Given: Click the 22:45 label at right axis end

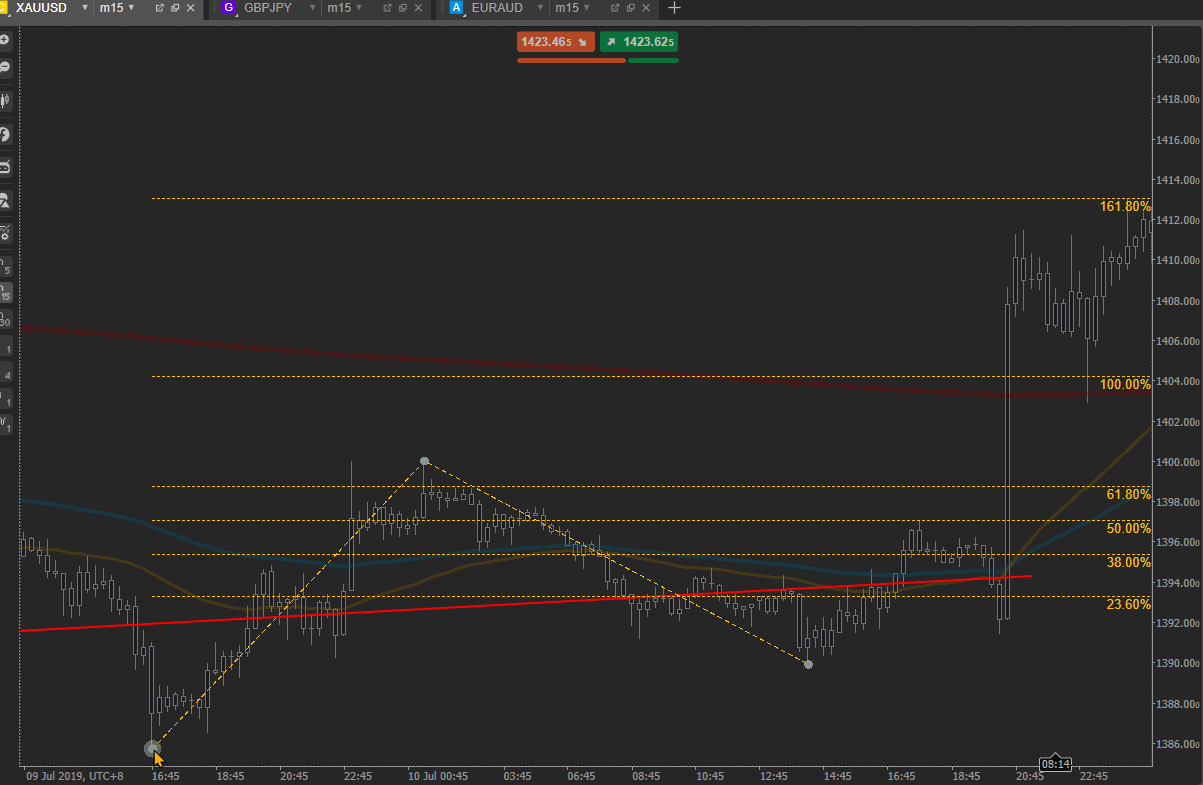Looking at the screenshot, I should 1094,776.
